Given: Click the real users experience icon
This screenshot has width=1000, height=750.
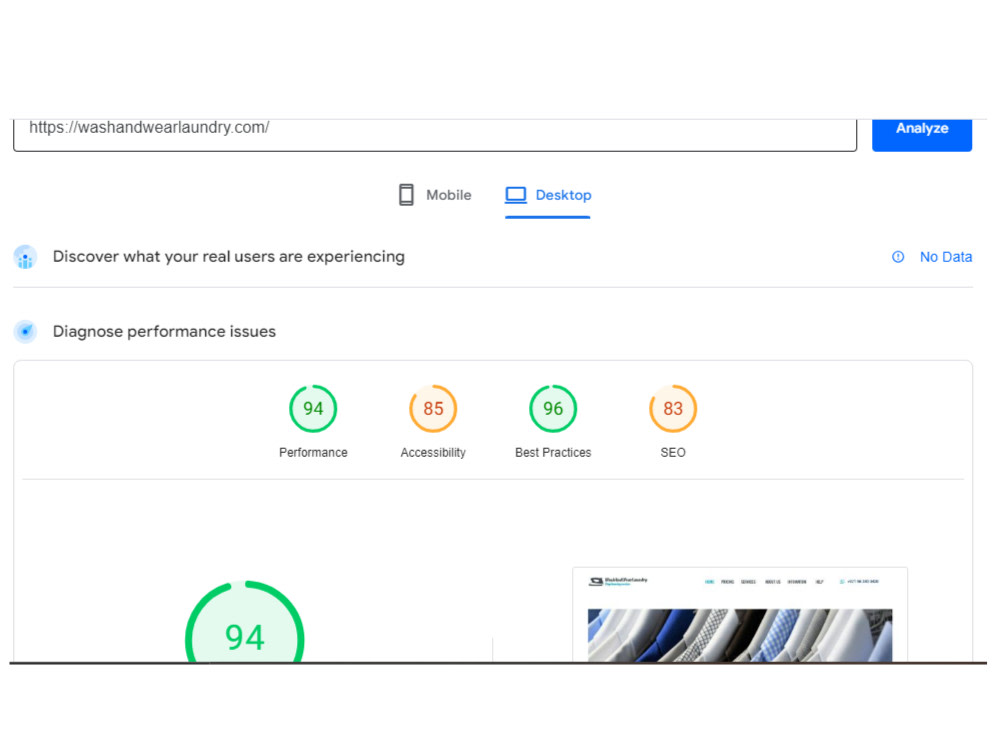Looking at the screenshot, I should pos(26,257).
